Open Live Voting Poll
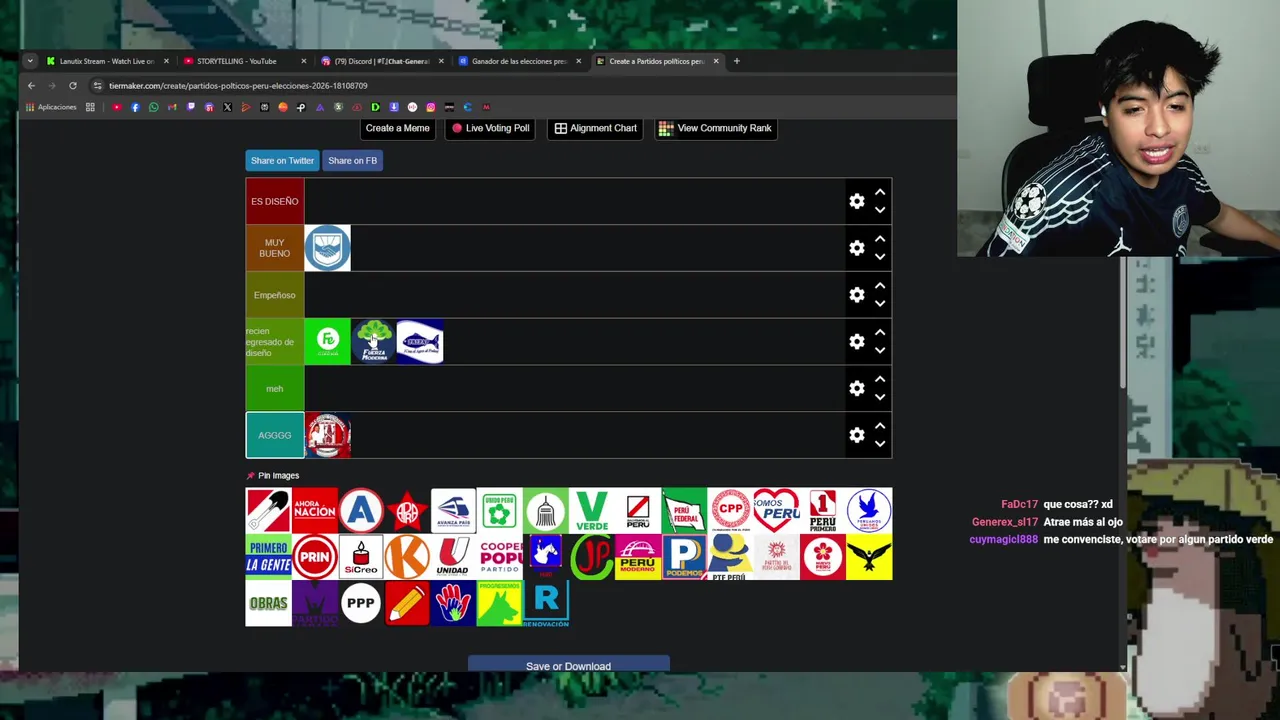 tap(490, 128)
